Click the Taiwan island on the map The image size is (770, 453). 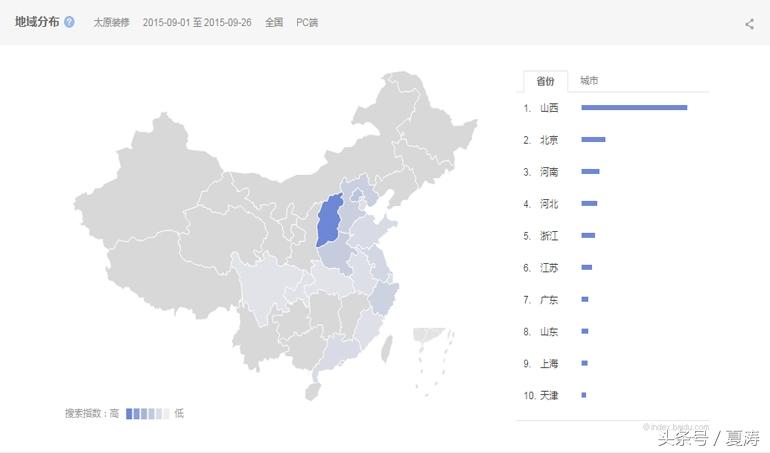click(x=387, y=348)
